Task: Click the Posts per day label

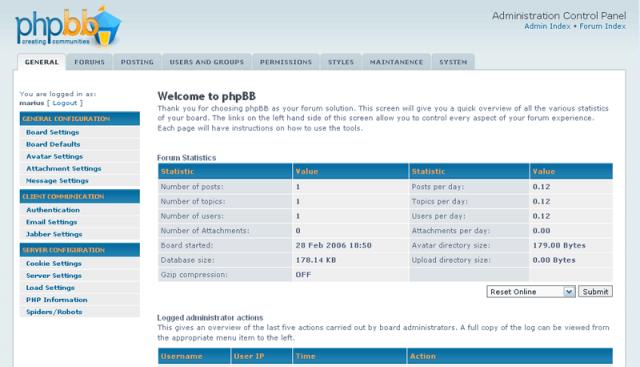Action: [x=438, y=187]
